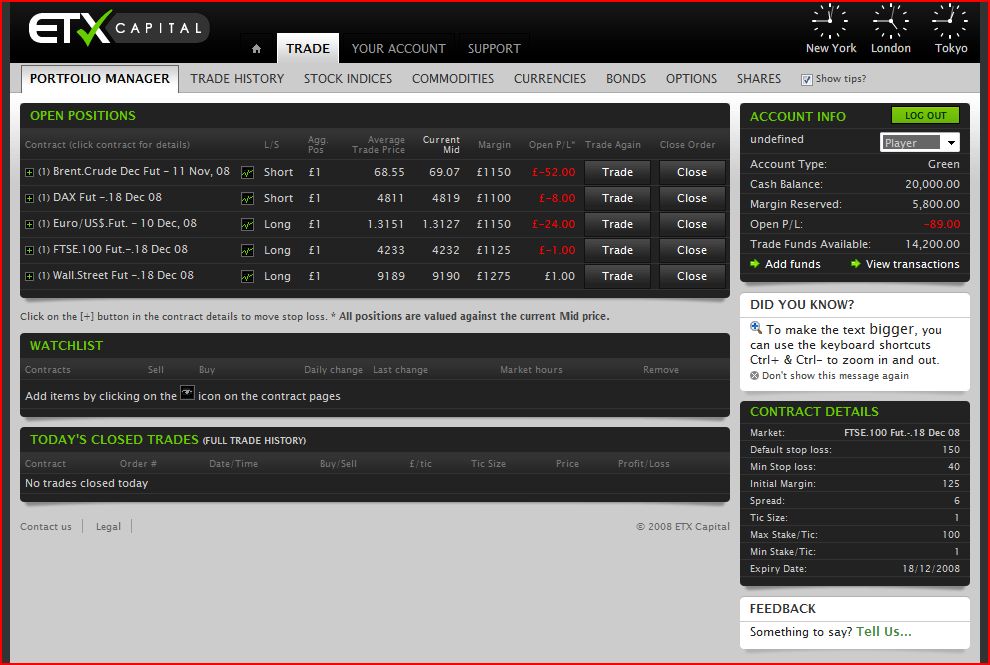Open the chart icon for FTSE 100 Fut
The height and width of the screenshot is (665, 990).
click(x=247, y=250)
